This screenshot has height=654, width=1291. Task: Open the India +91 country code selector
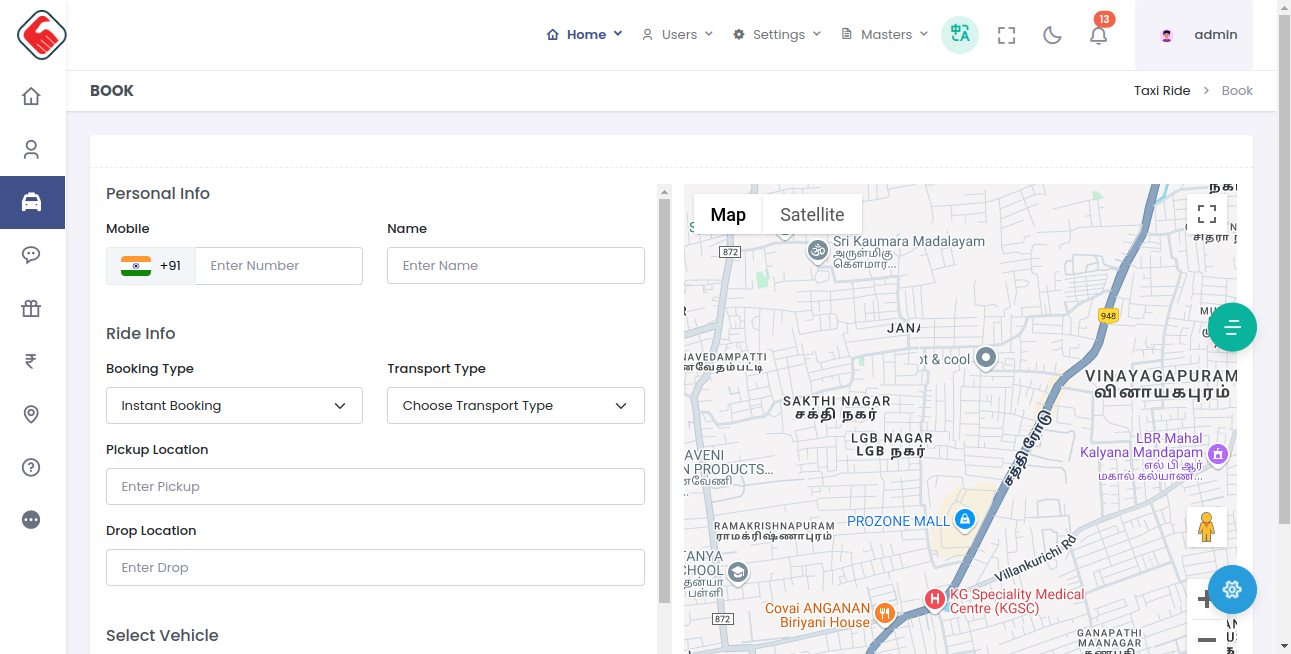(x=151, y=266)
